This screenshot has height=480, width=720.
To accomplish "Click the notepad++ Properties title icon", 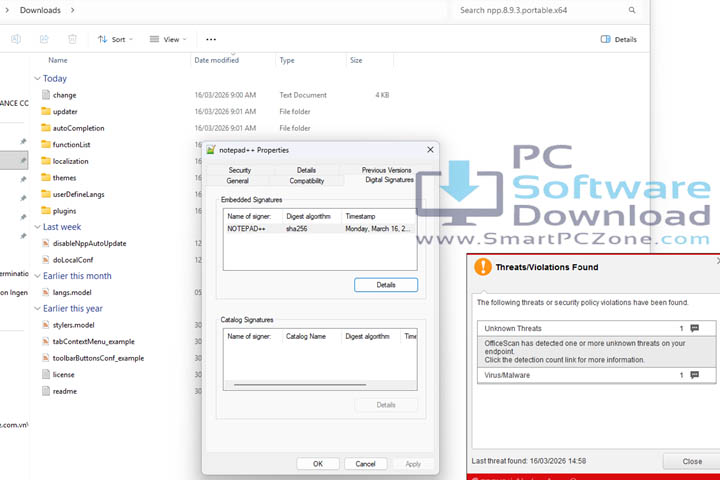I will 211,150.
